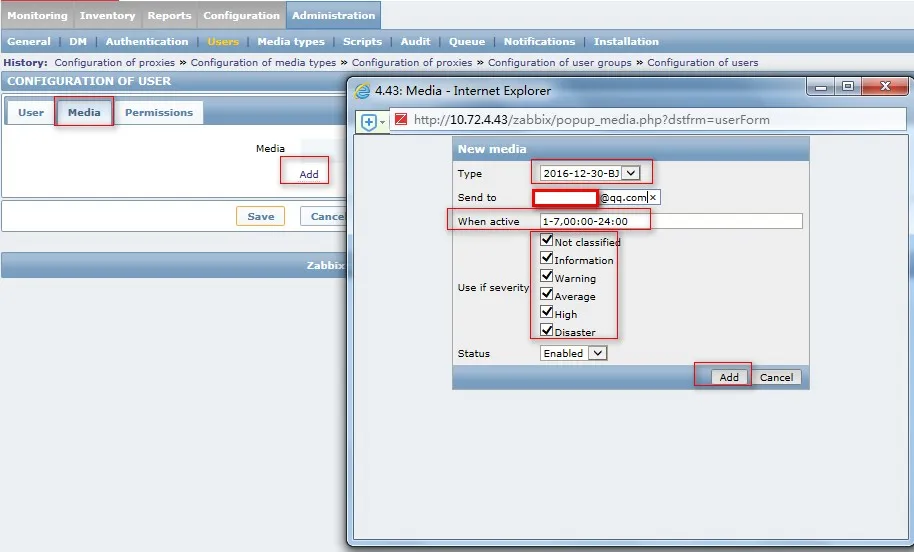Toggle the High severity checkbox
The width and height of the screenshot is (914, 552).
point(546,312)
